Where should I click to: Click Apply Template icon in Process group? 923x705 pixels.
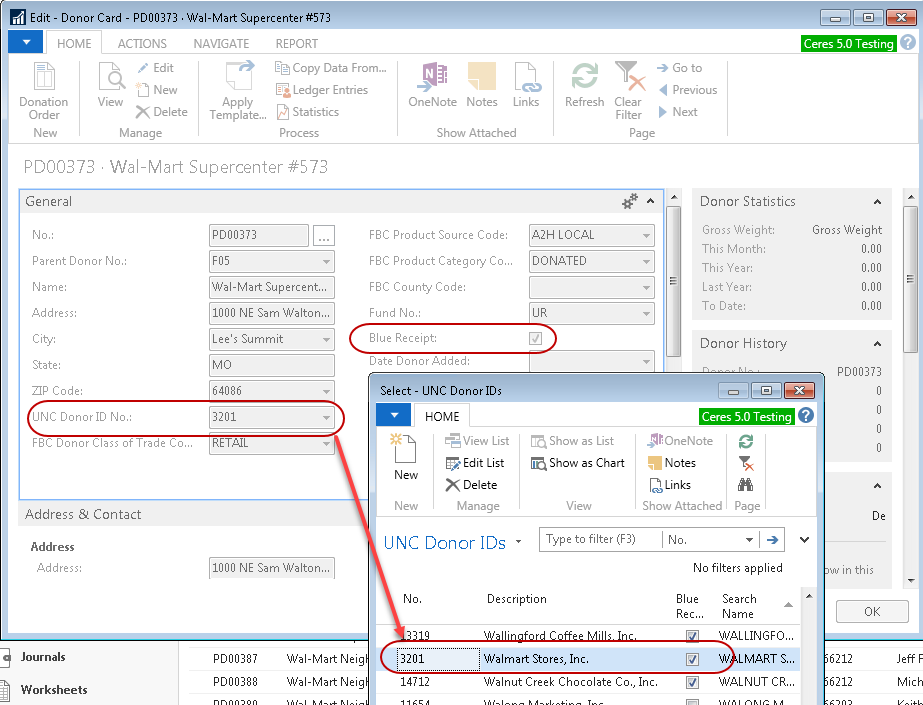[x=238, y=88]
